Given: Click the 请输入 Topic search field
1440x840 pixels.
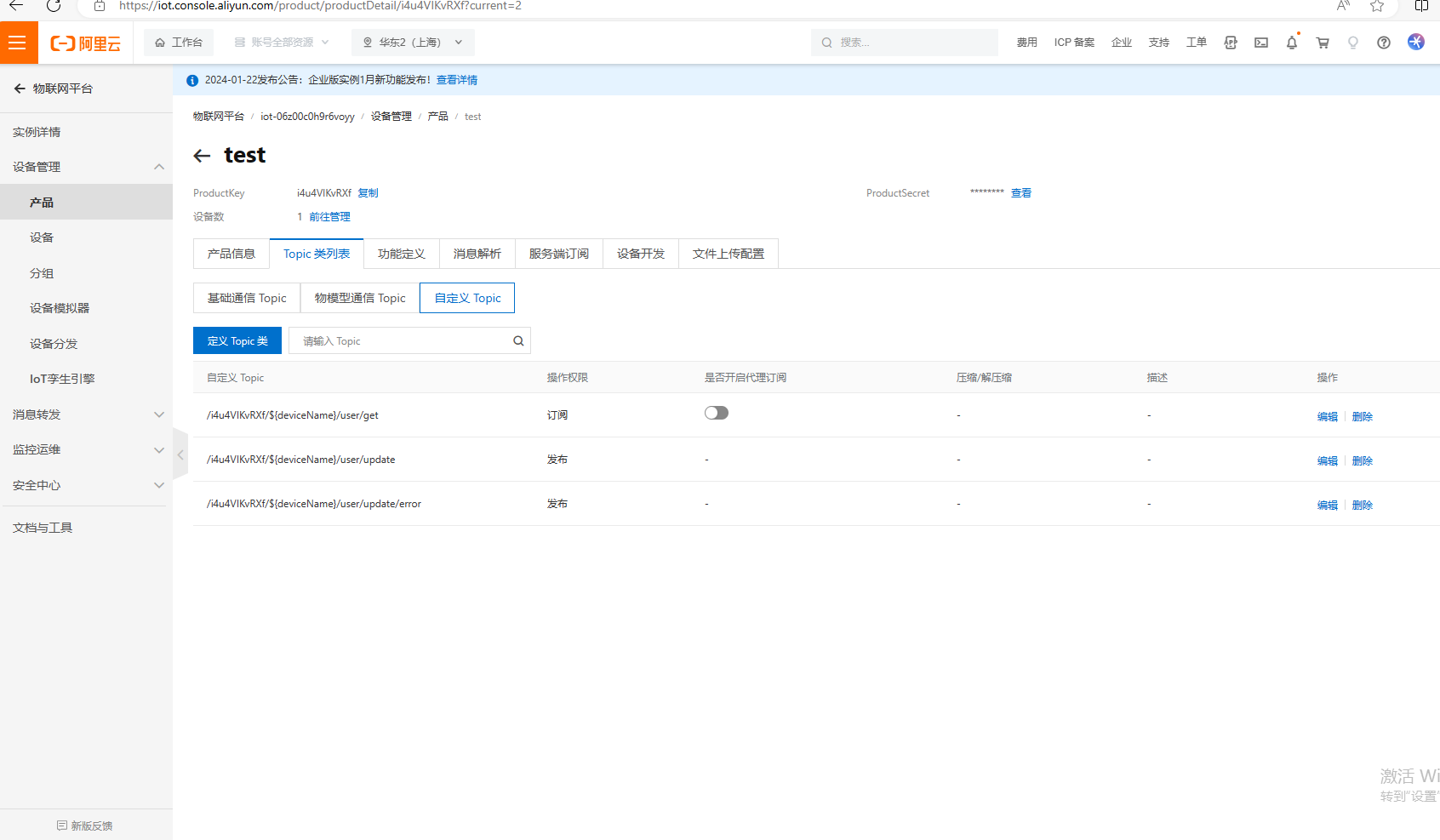Looking at the screenshot, I should pos(400,341).
